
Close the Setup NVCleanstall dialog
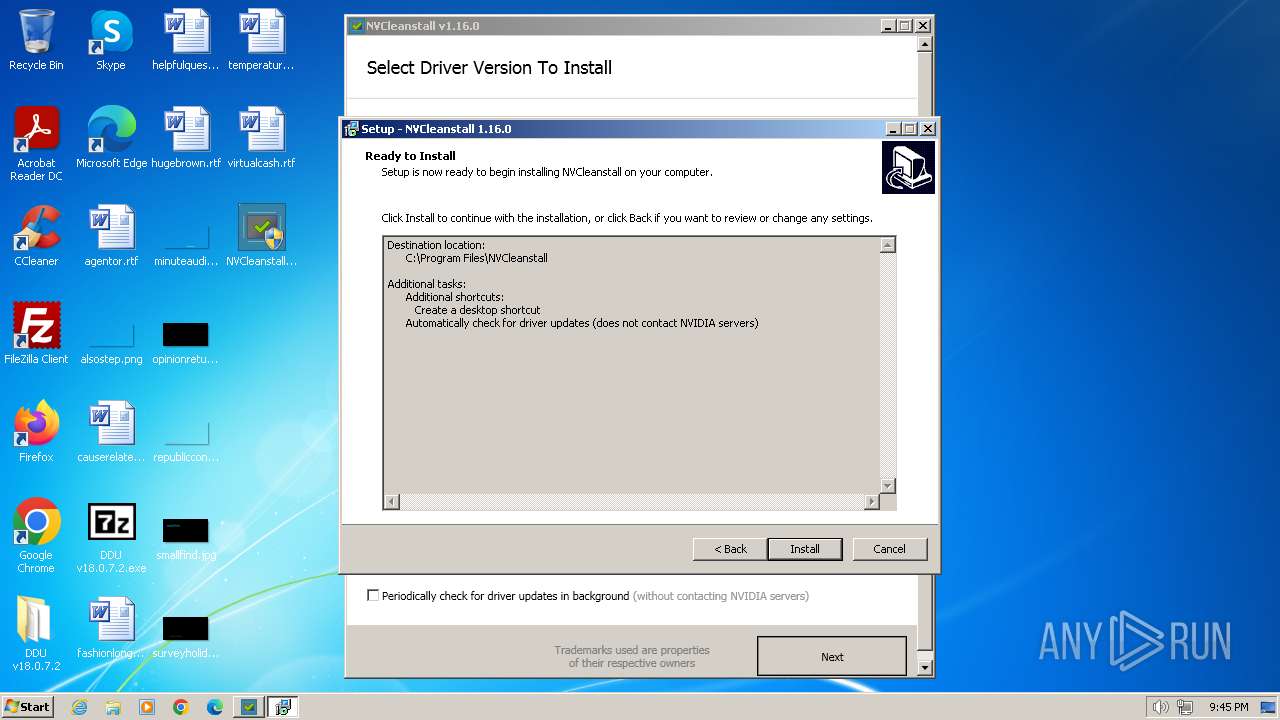[x=928, y=129]
